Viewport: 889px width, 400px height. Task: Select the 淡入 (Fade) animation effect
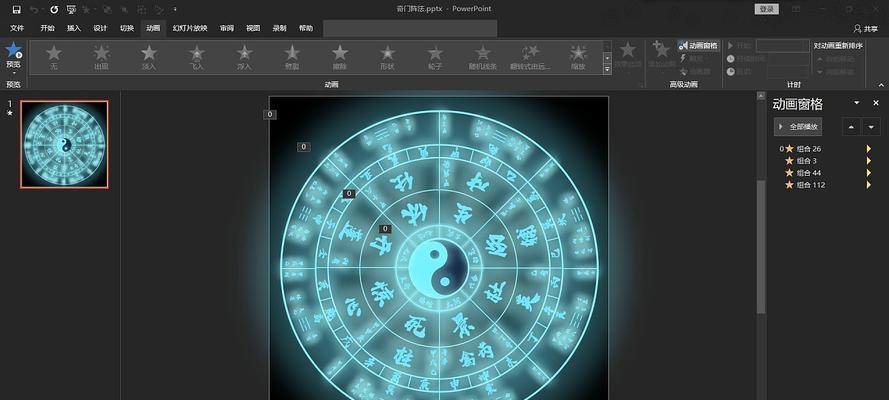149,57
